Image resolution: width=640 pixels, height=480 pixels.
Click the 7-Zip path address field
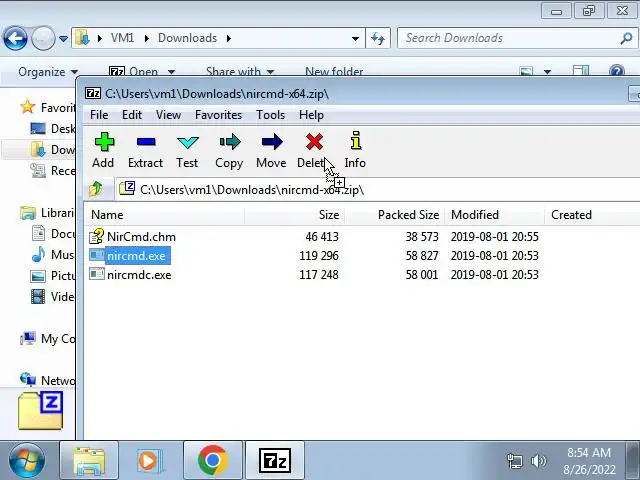pyautogui.click(x=378, y=189)
